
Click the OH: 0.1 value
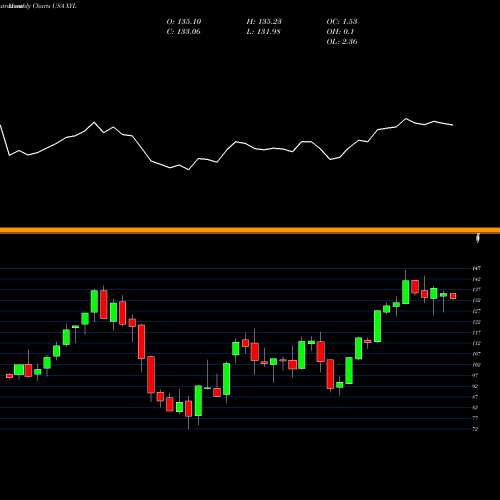coord(340,32)
